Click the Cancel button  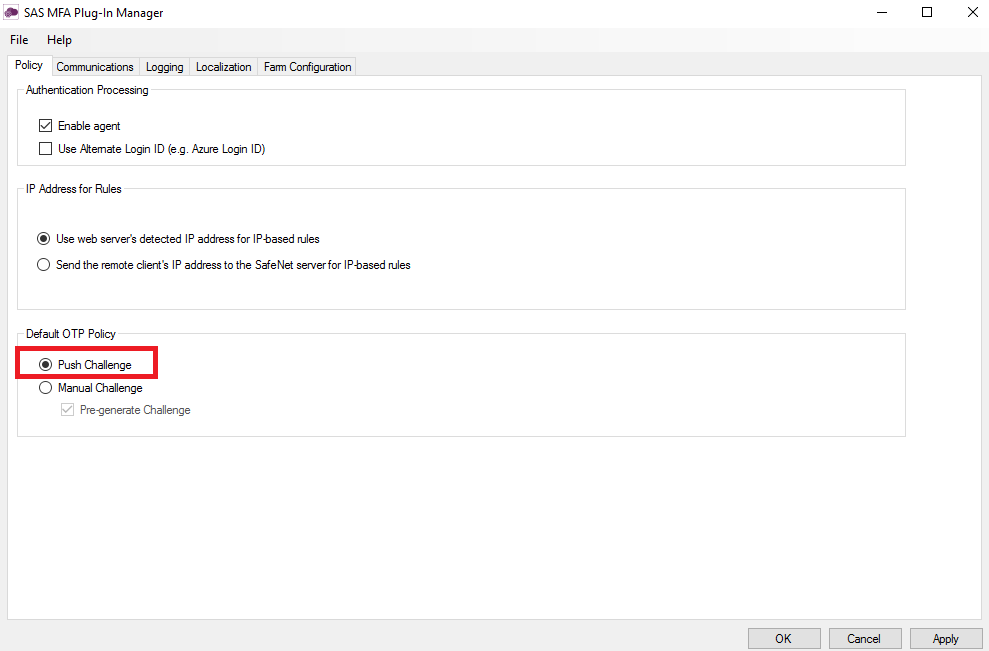[863, 639]
